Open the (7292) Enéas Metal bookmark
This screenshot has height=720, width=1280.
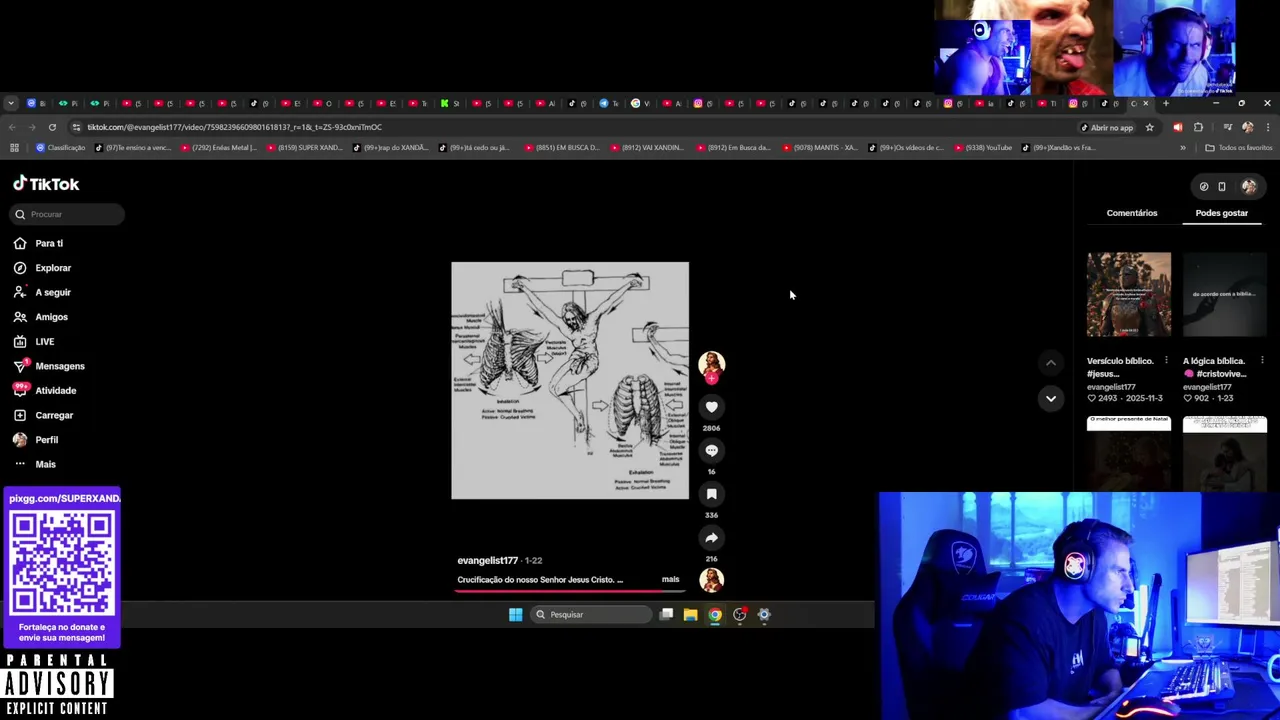click(x=218, y=148)
